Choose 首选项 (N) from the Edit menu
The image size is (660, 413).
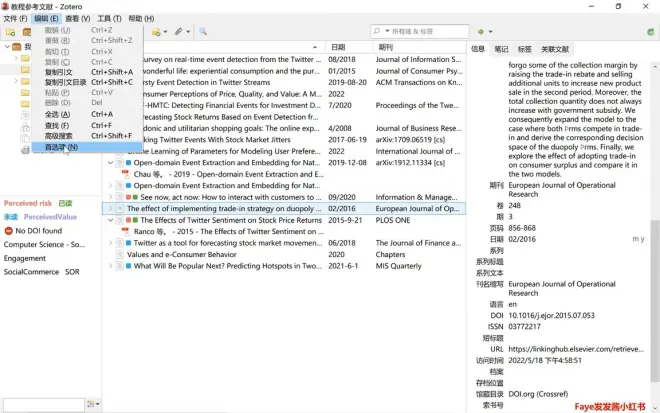tap(87, 147)
